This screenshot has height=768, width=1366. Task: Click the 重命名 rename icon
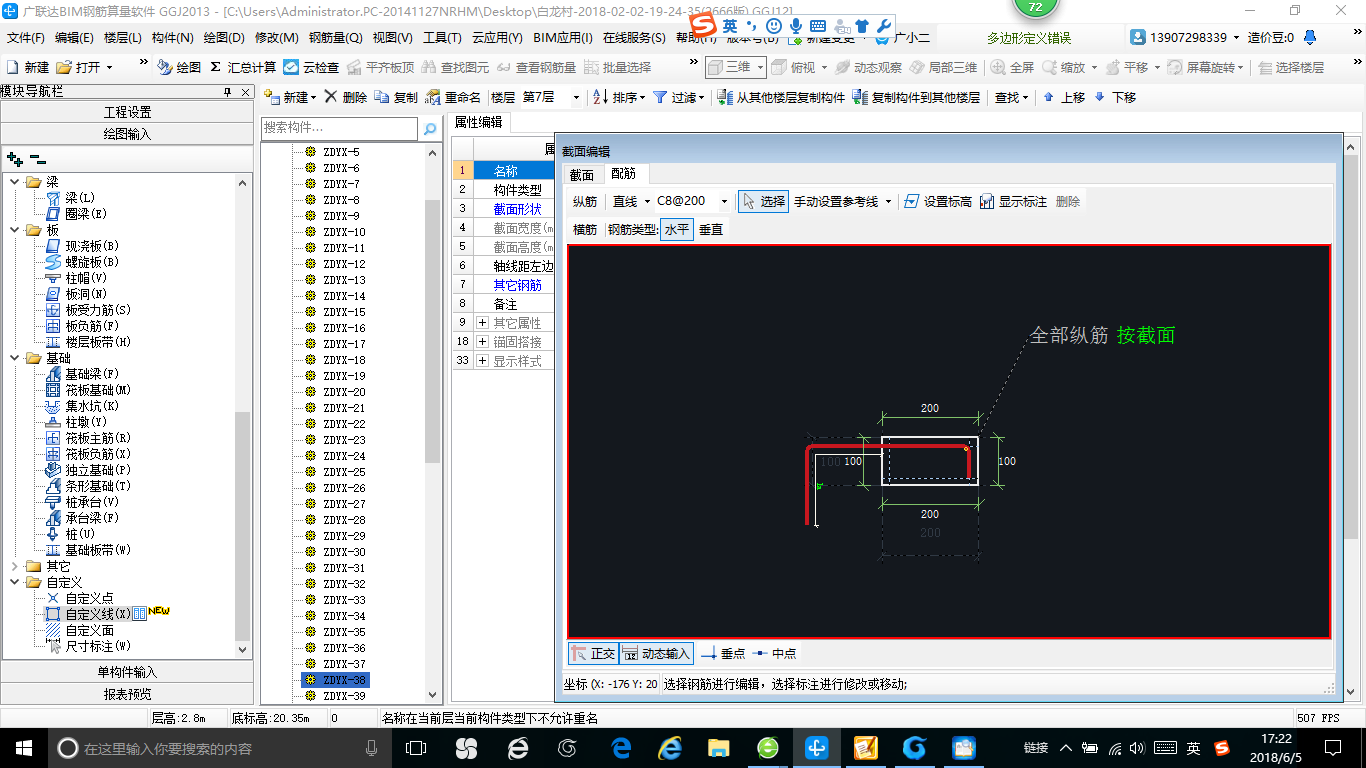[x=433, y=97]
